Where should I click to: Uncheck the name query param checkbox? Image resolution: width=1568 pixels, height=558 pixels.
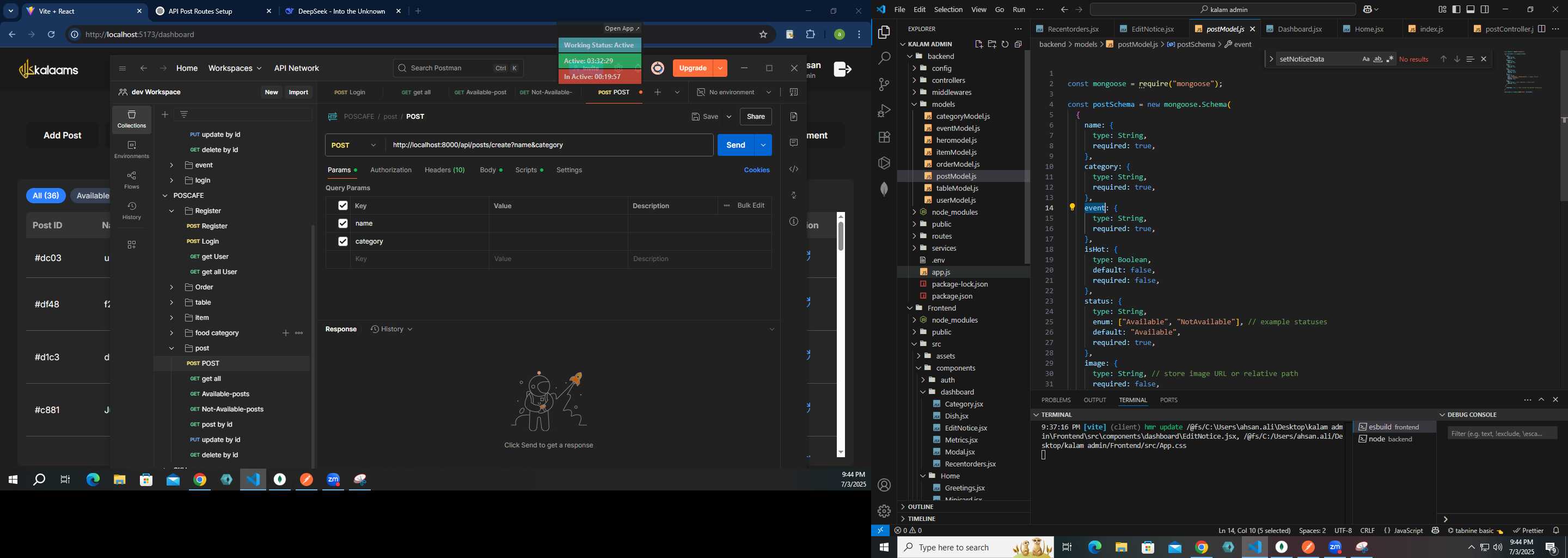point(342,223)
